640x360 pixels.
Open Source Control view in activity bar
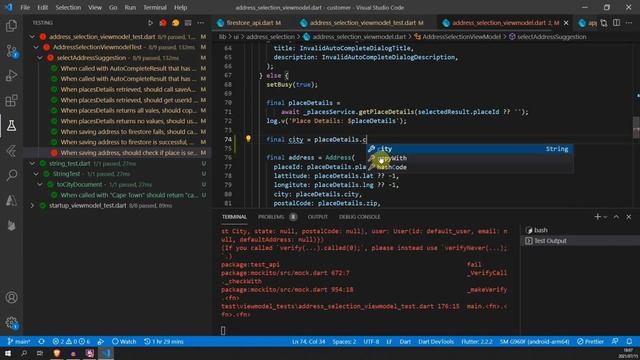click(x=11, y=51)
